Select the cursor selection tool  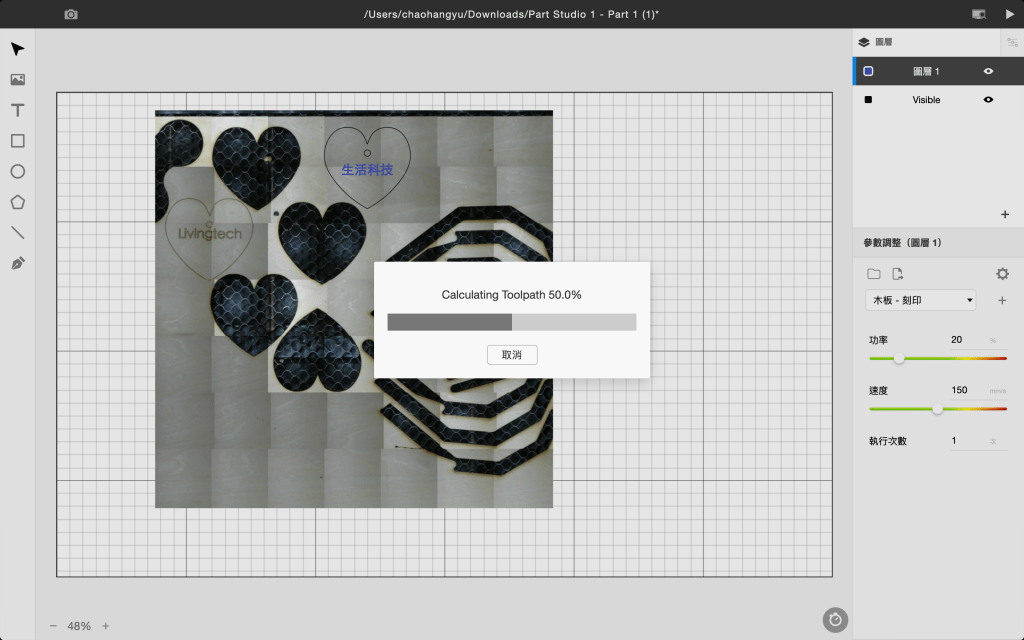tap(17, 49)
